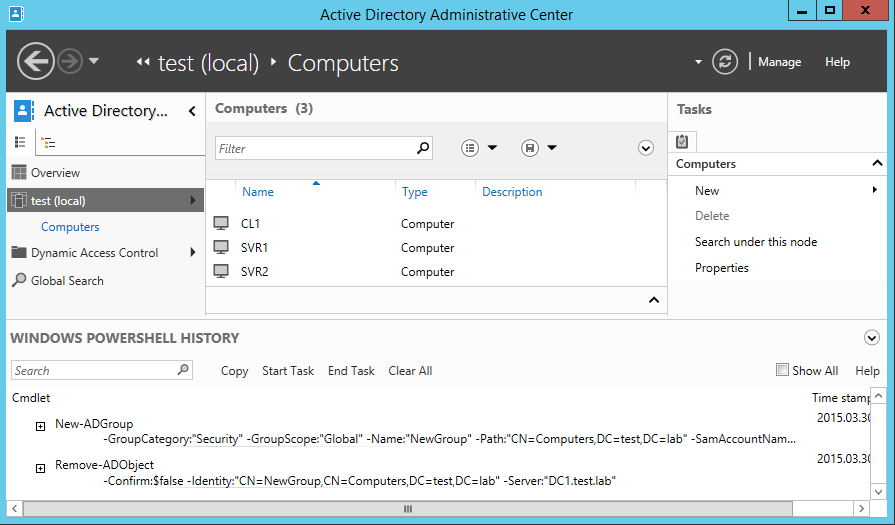Click the list view options icon
Viewport: 895px width, 525px height.
point(470,148)
